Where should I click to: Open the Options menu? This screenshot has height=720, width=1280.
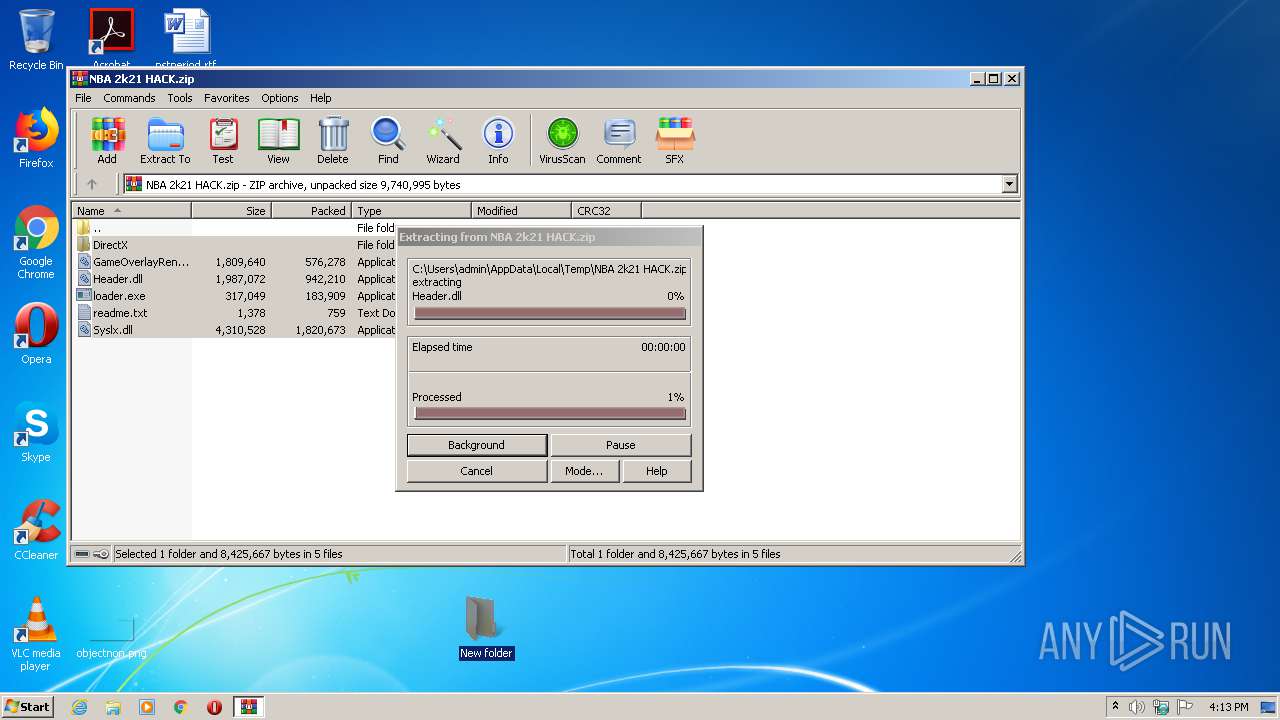(x=280, y=98)
